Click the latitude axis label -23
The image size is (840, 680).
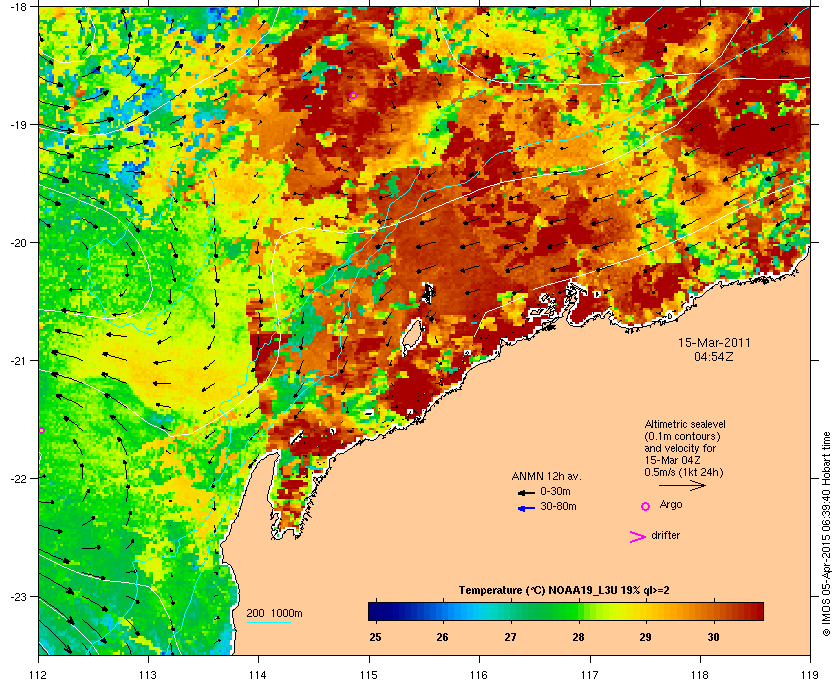point(19,596)
